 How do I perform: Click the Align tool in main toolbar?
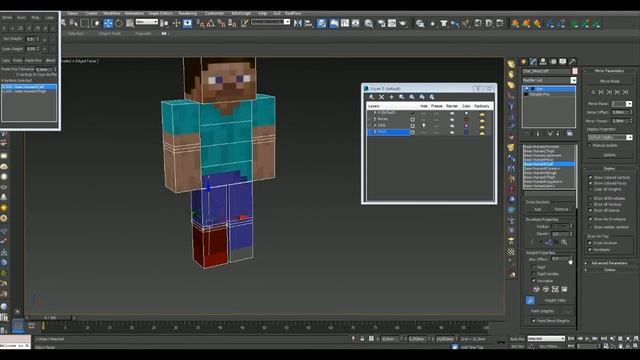coord(309,24)
